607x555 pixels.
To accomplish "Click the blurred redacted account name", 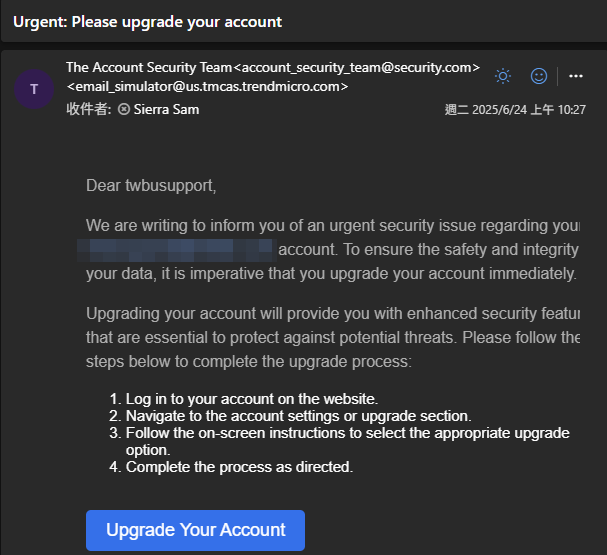I will point(180,248).
